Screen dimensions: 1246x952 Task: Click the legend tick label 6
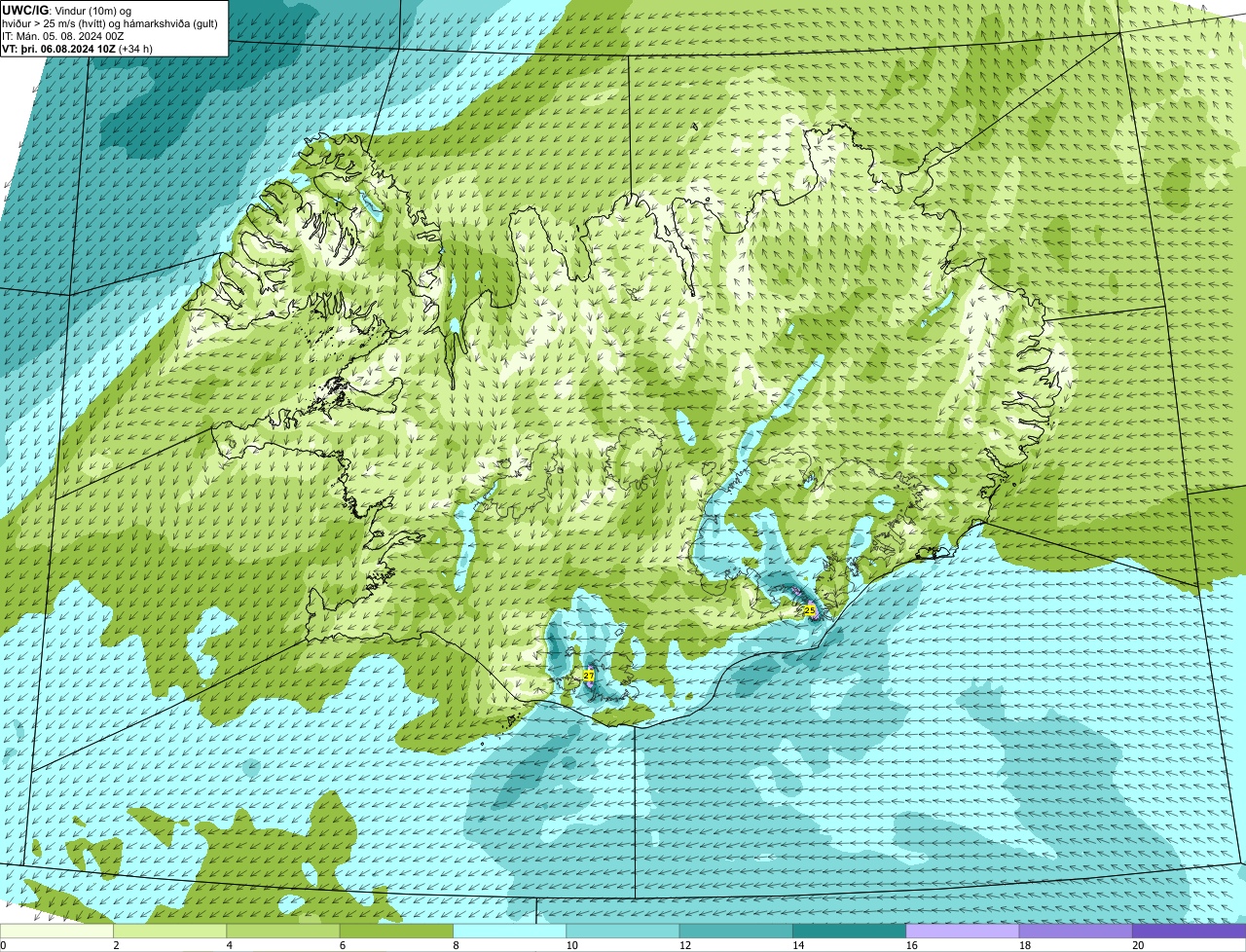point(343,945)
